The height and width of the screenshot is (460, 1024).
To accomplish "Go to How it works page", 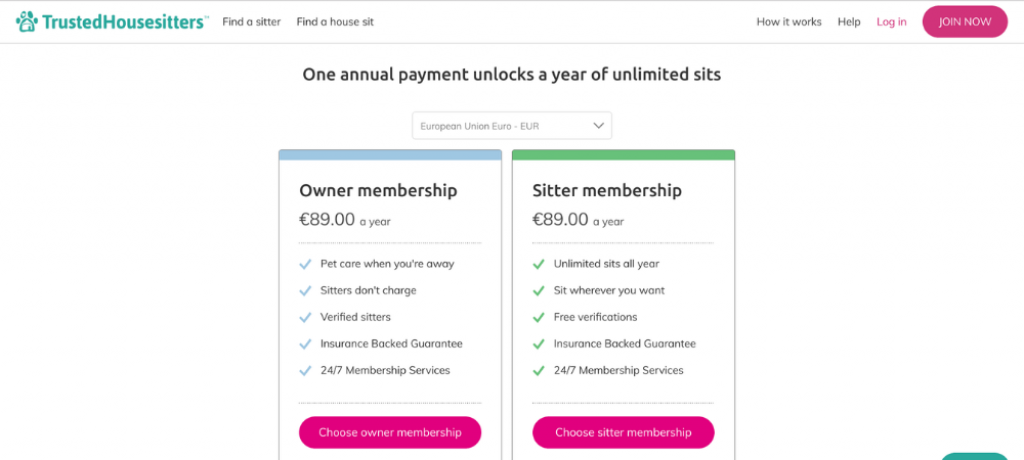I will tap(789, 22).
